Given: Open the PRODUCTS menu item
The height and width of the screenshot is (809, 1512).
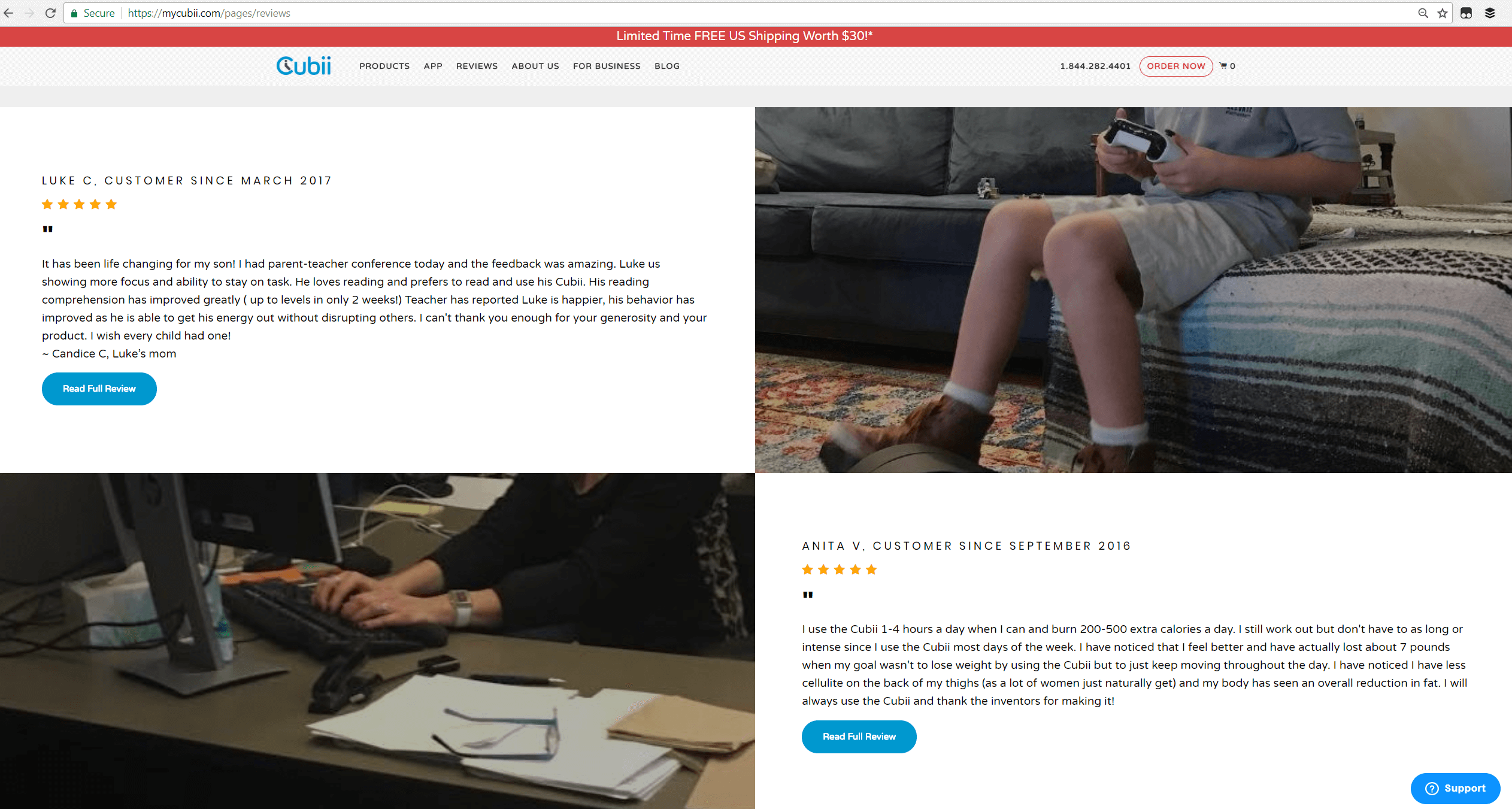Looking at the screenshot, I should 384,66.
